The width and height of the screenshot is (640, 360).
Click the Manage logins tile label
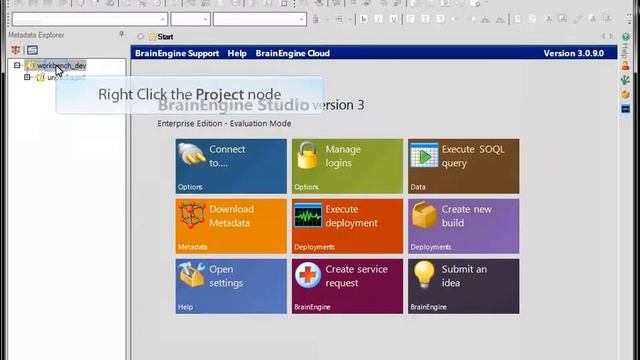coord(343,156)
